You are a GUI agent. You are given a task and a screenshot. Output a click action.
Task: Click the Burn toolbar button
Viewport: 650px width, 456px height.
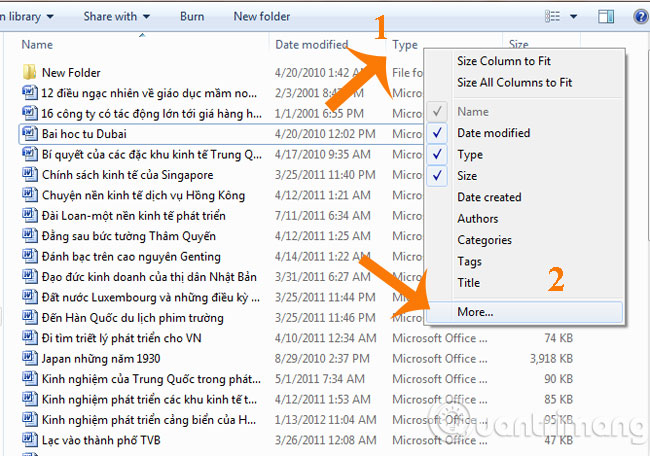192,17
